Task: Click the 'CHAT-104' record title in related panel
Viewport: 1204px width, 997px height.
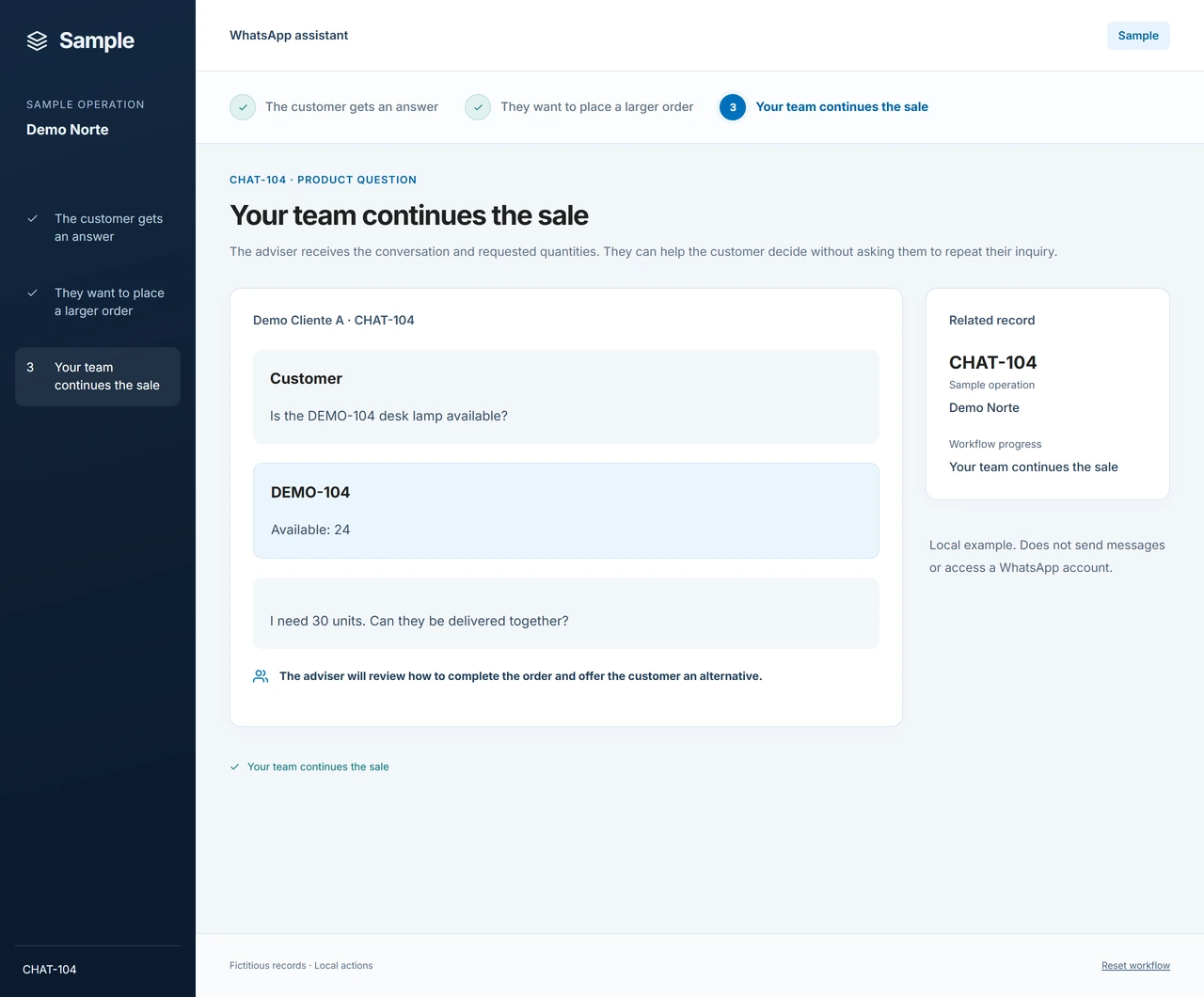Action: [992, 363]
